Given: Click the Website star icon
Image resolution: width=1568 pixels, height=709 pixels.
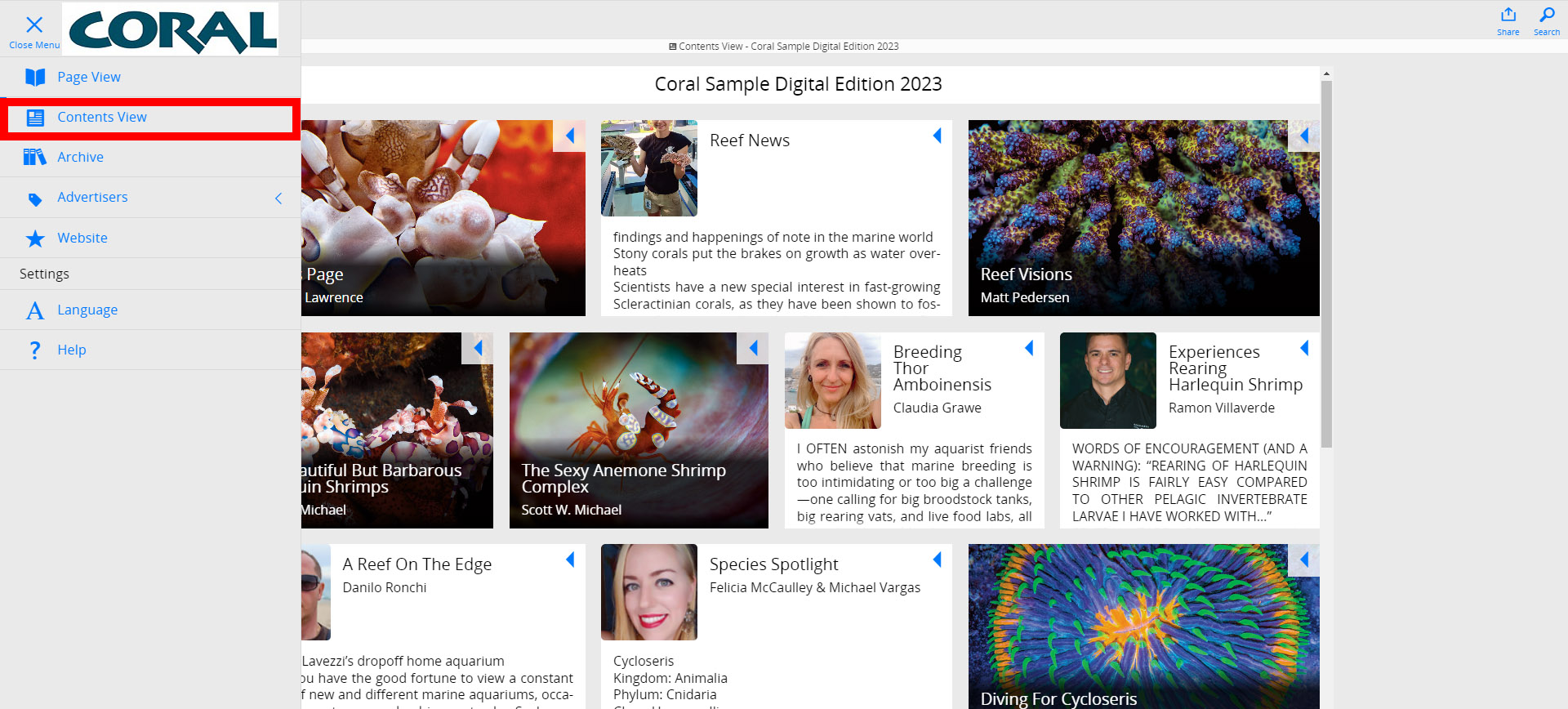Looking at the screenshot, I should pos(35,239).
